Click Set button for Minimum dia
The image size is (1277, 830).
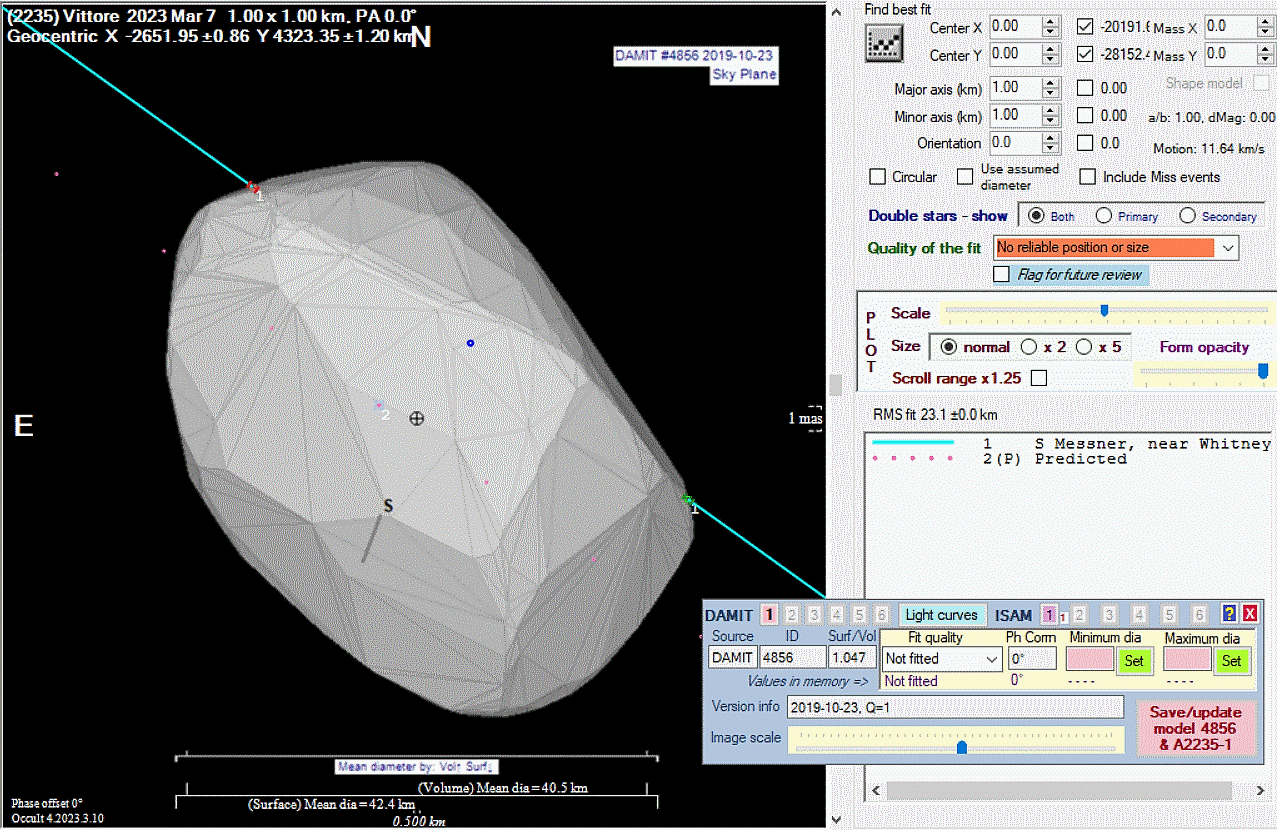point(1133,660)
